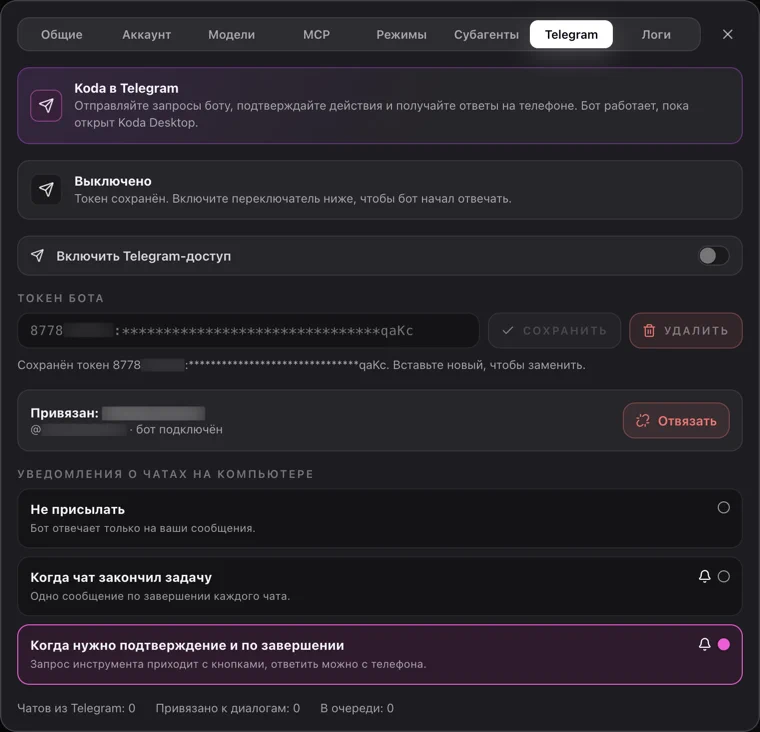Click the Не присылать option title

pos(78,509)
